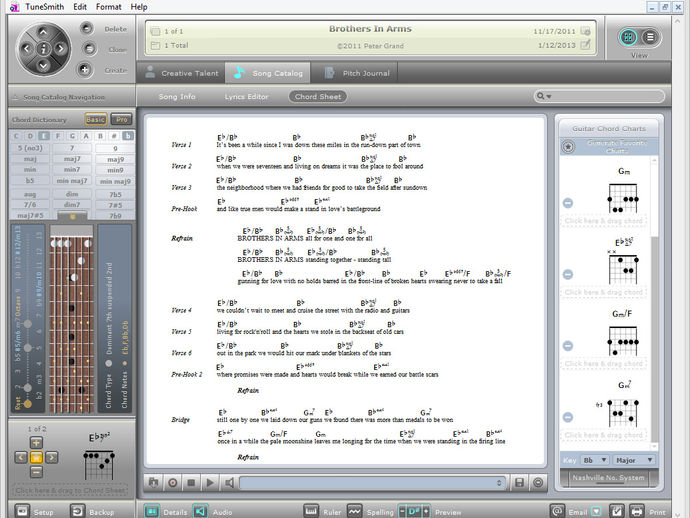The image size is (690, 518).
Task: Click the Clone record round button
Action: click(89, 48)
